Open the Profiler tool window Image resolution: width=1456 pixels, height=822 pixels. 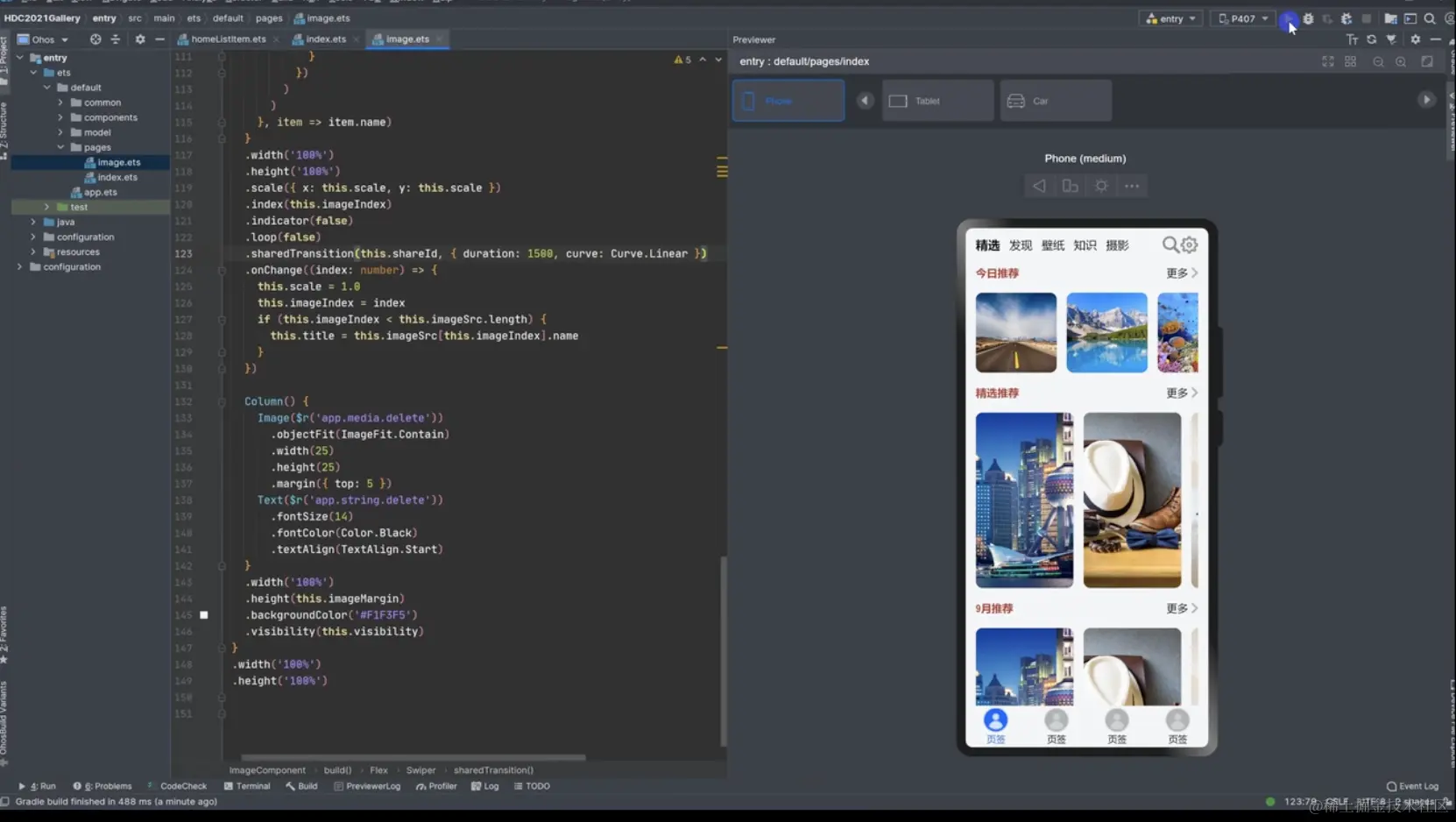[x=436, y=786]
